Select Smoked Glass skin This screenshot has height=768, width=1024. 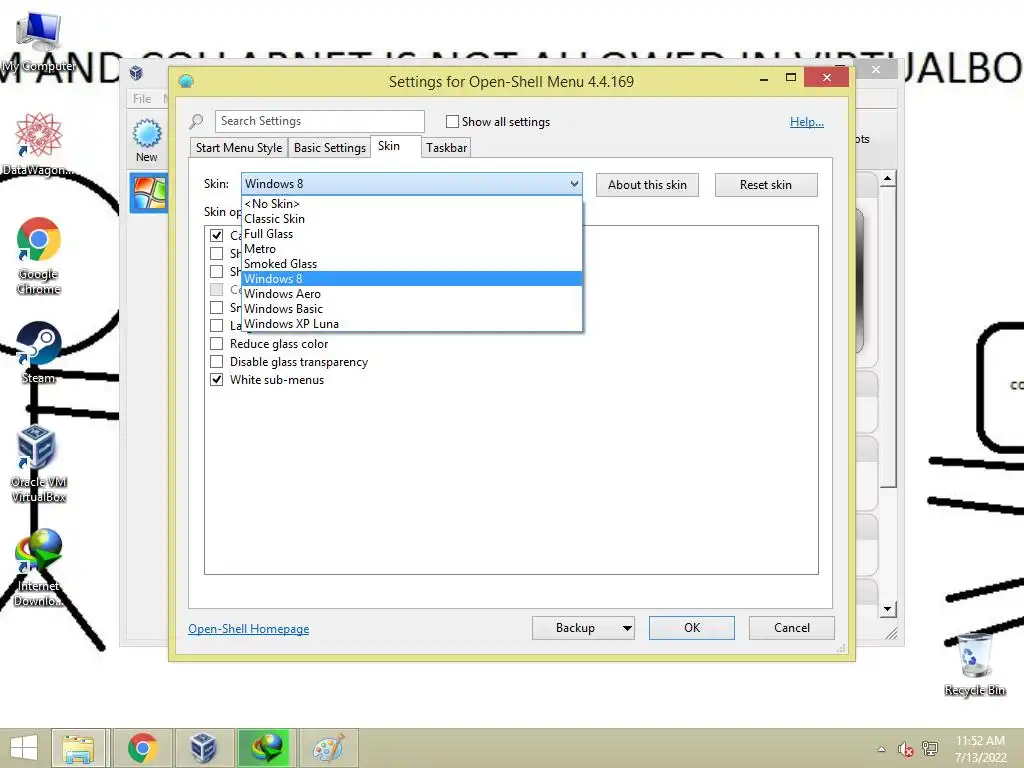pos(411,264)
